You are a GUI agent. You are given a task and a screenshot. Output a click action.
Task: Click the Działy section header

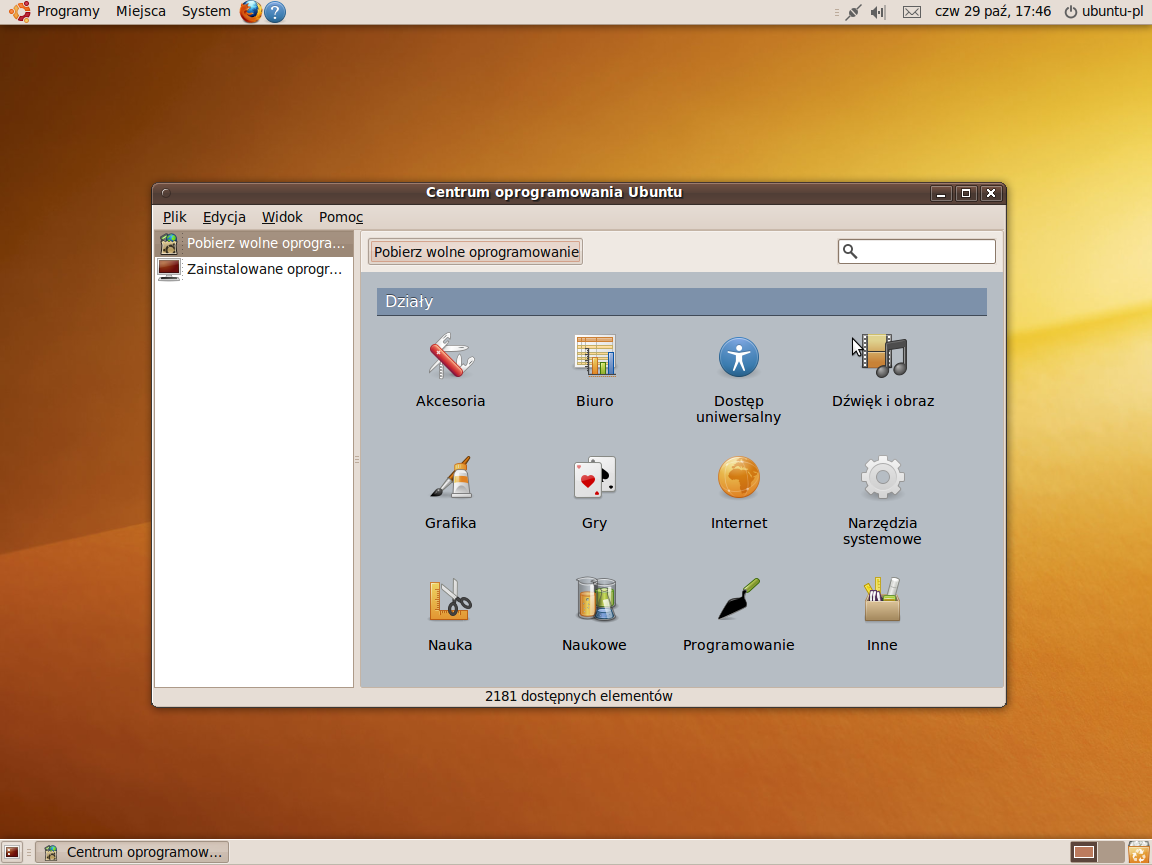682,301
